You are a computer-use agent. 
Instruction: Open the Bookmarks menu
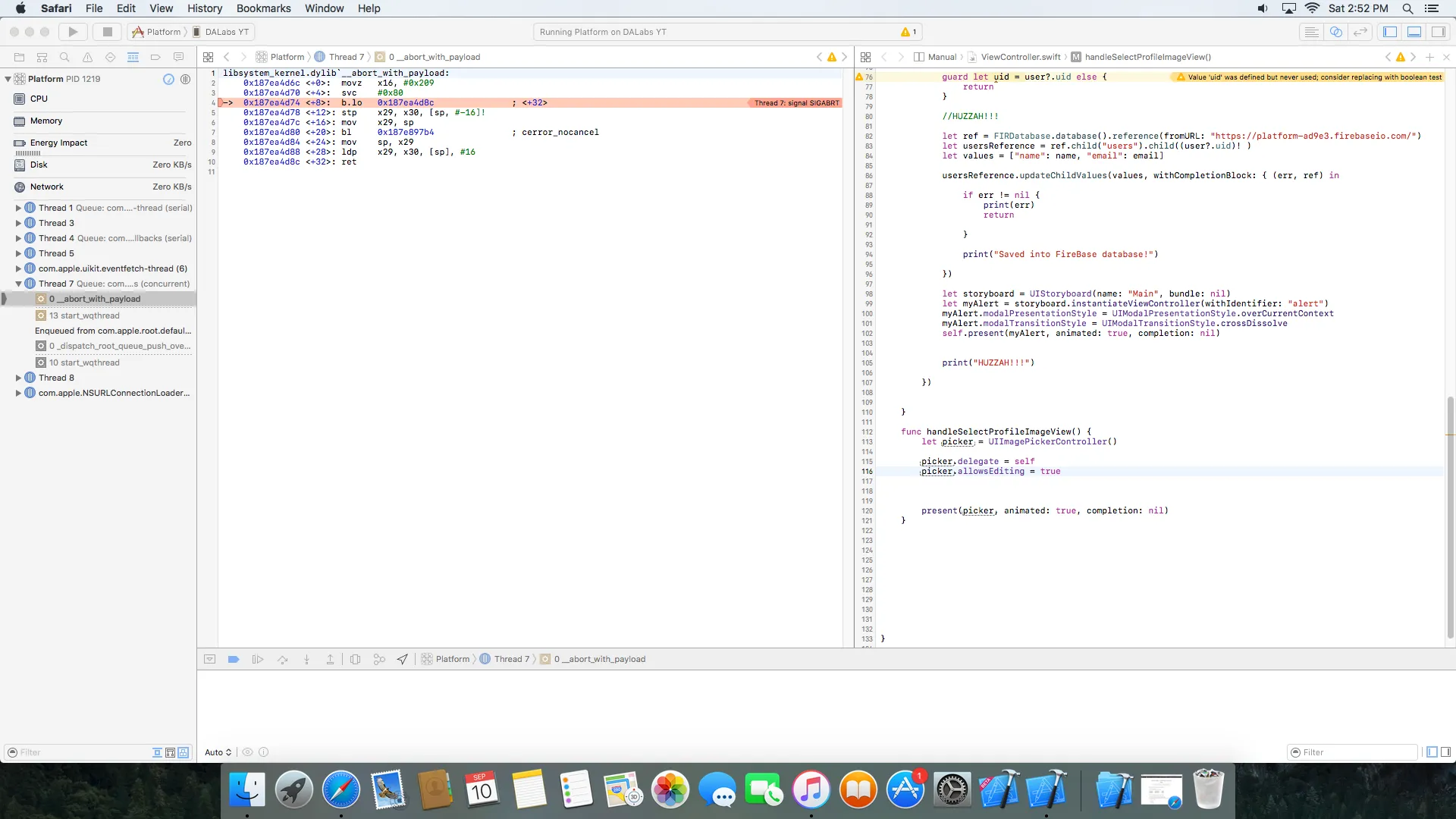pyautogui.click(x=263, y=8)
